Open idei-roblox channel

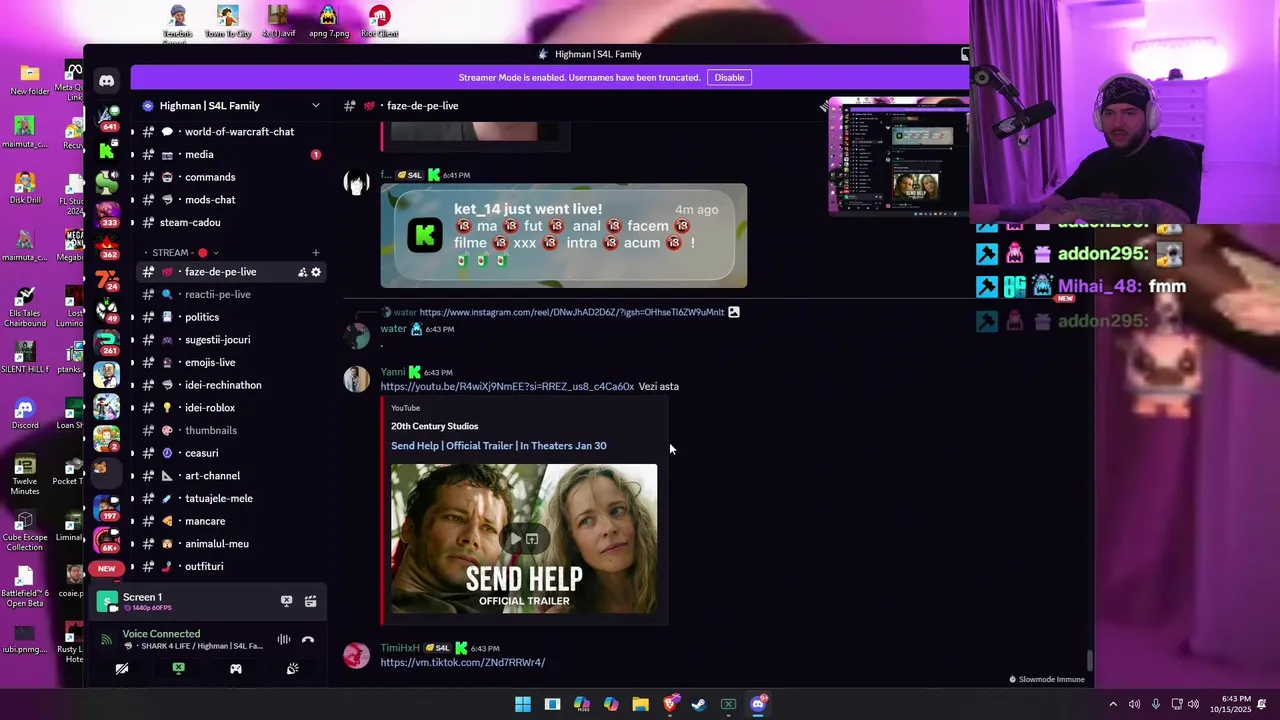click(x=230, y=408)
